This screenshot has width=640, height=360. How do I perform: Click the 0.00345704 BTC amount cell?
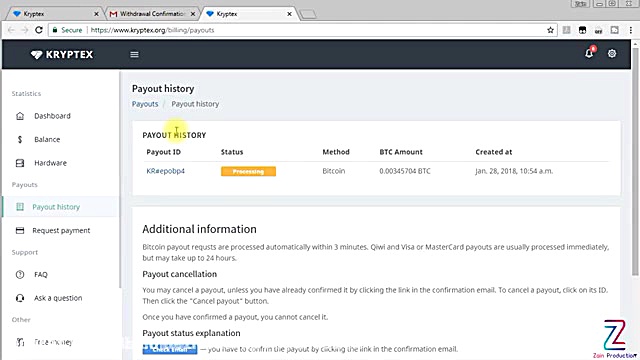coord(404,171)
